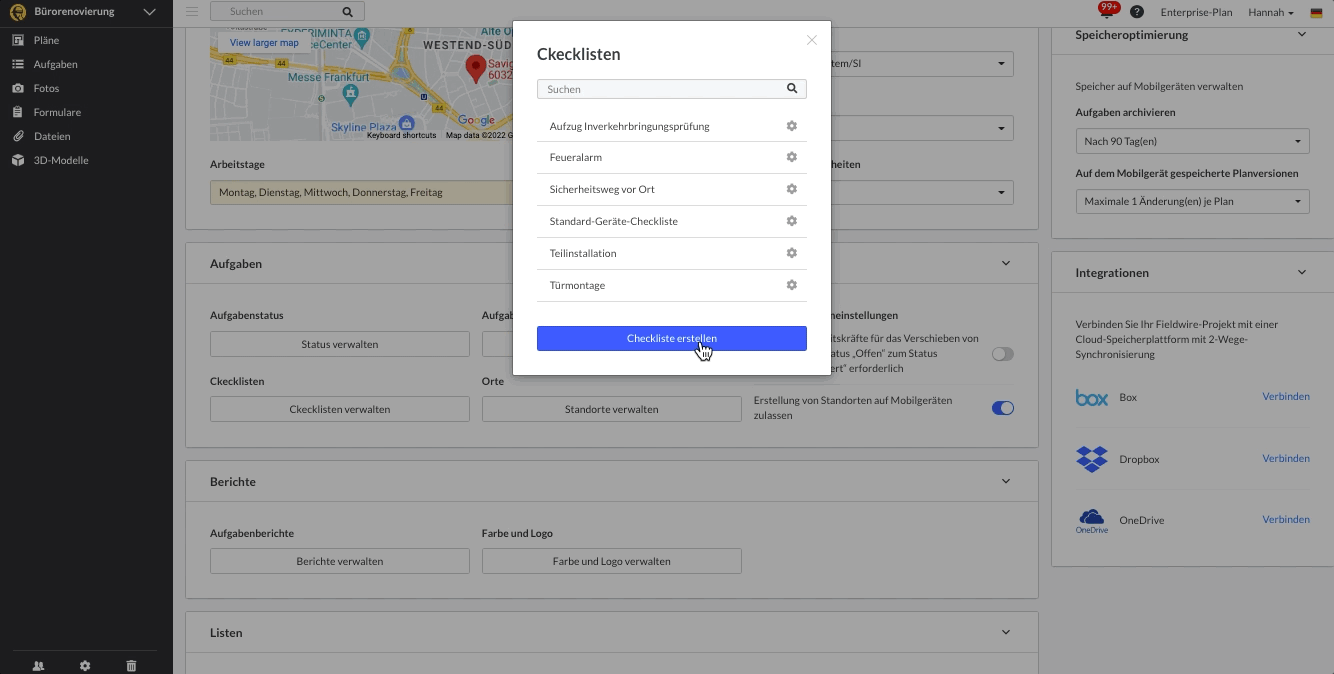Open settings gear for Standard-Geräte-Checkliste
The width and height of the screenshot is (1334, 674).
click(791, 221)
